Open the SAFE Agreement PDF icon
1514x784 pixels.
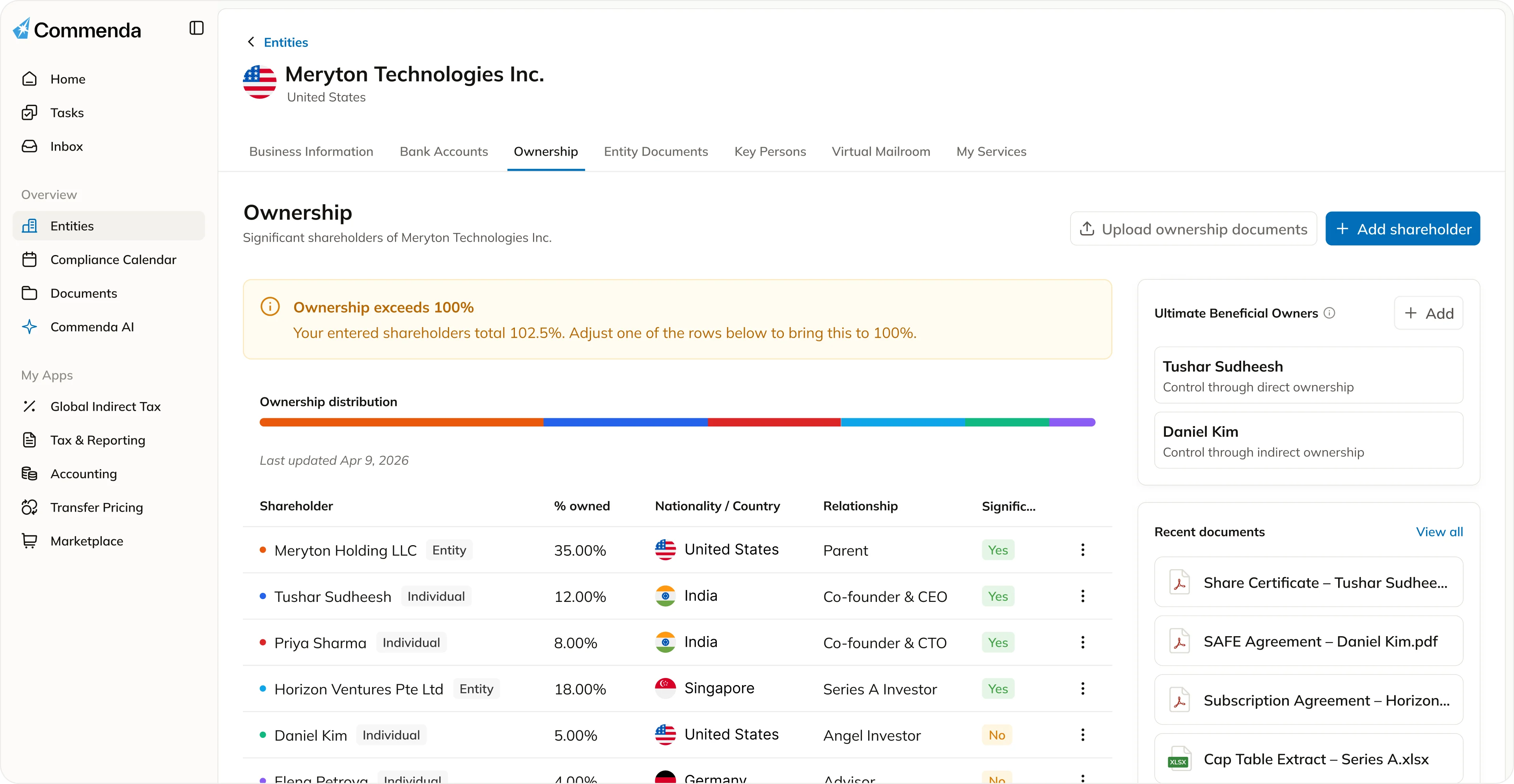pyautogui.click(x=1179, y=641)
